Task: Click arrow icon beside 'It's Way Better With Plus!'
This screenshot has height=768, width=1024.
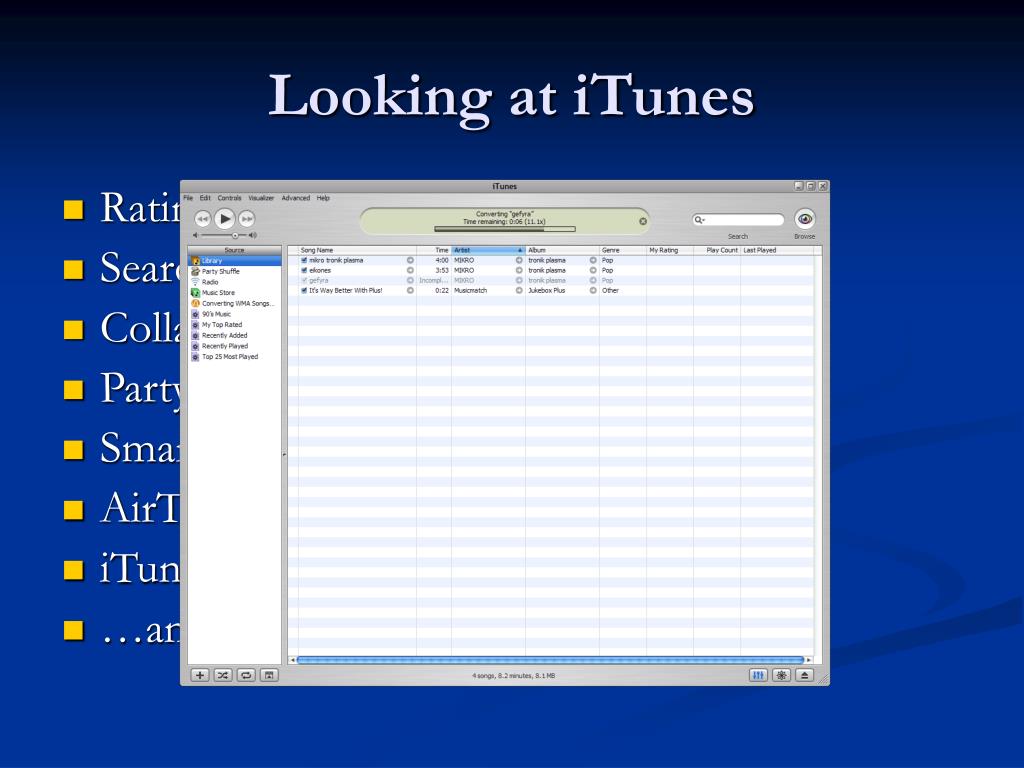Action: point(410,291)
